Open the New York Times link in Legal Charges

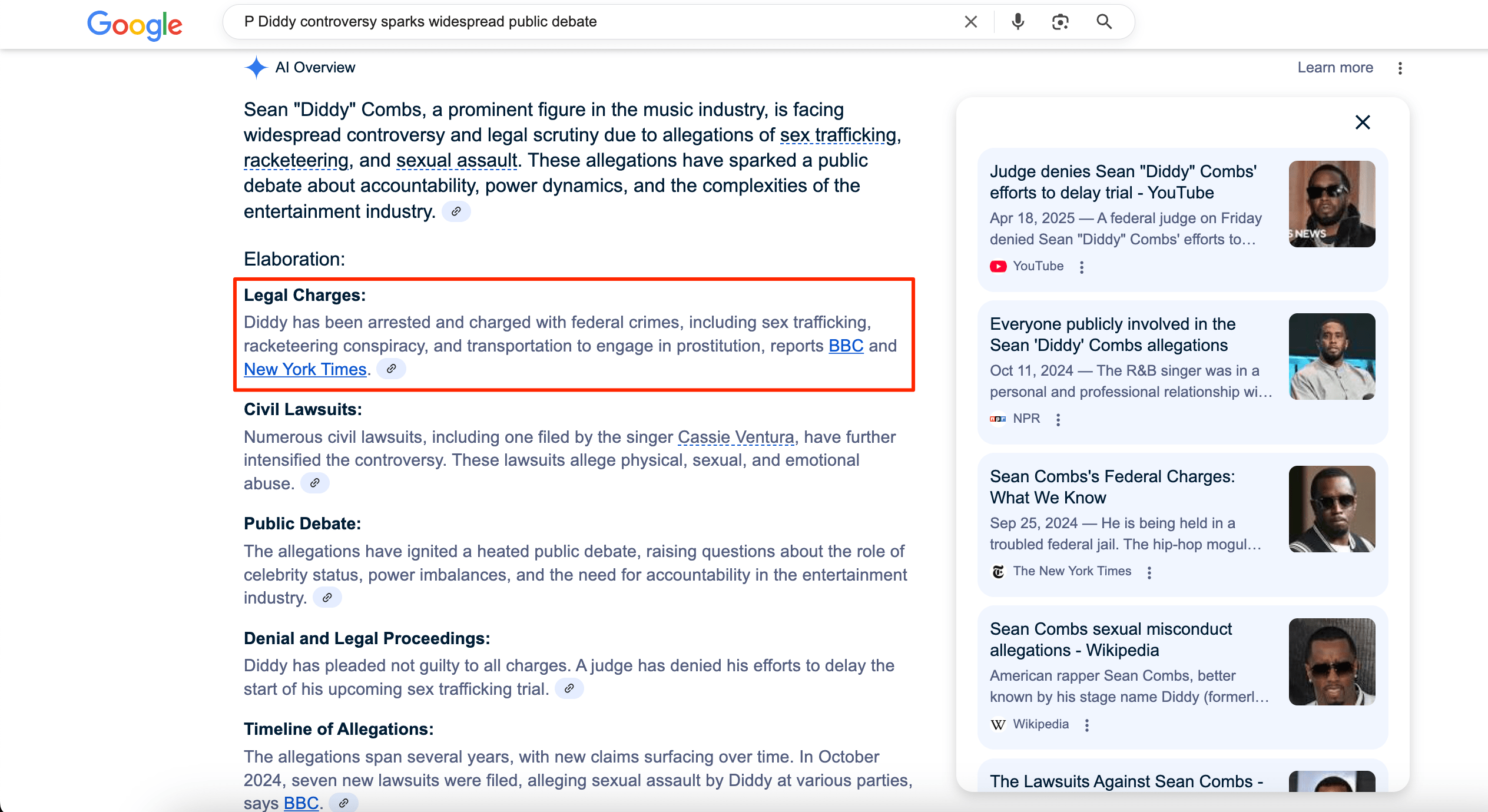click(305, 369)
